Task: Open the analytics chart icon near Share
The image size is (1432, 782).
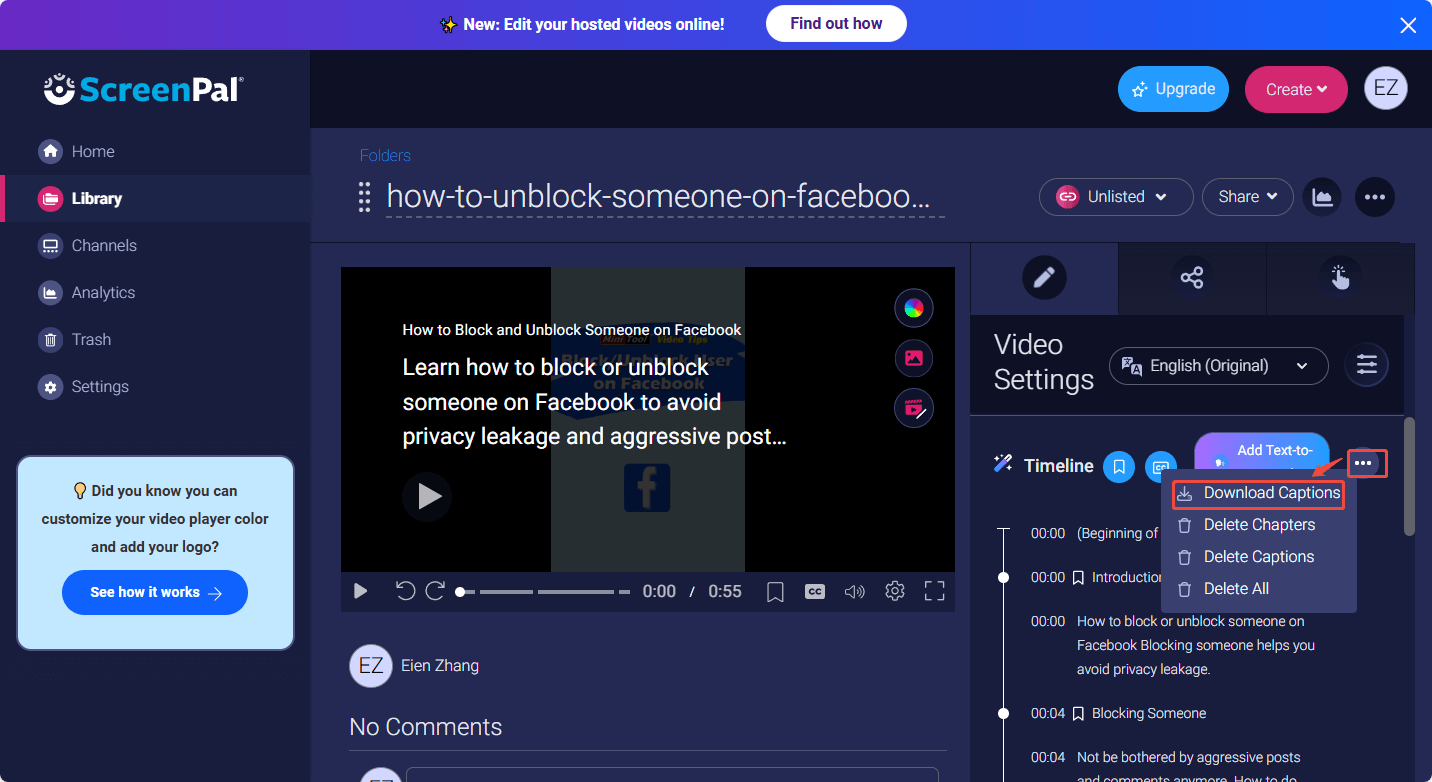Action: tap(1321, 197)
